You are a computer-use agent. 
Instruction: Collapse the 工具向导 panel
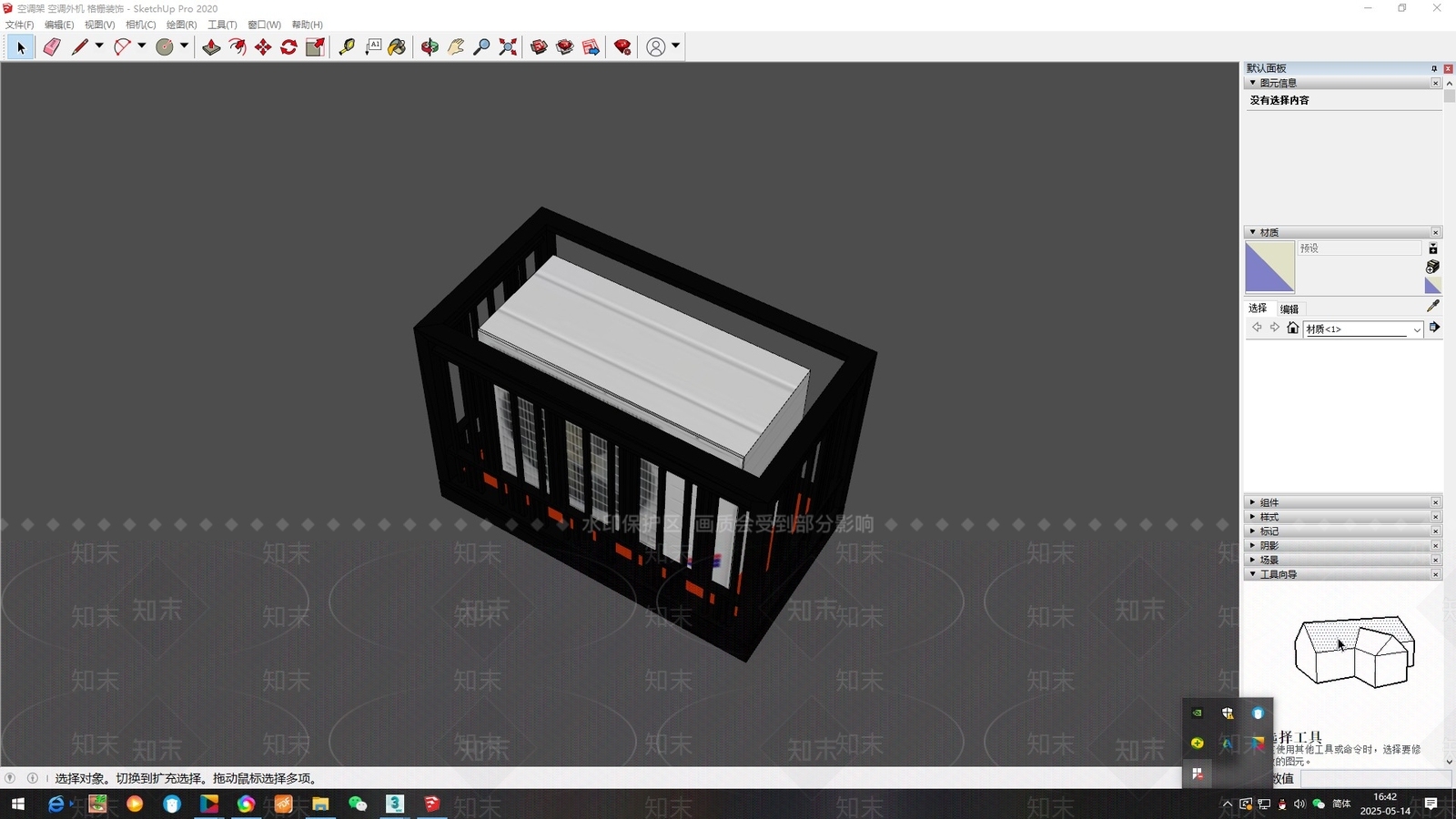(x=1252, y=574)
